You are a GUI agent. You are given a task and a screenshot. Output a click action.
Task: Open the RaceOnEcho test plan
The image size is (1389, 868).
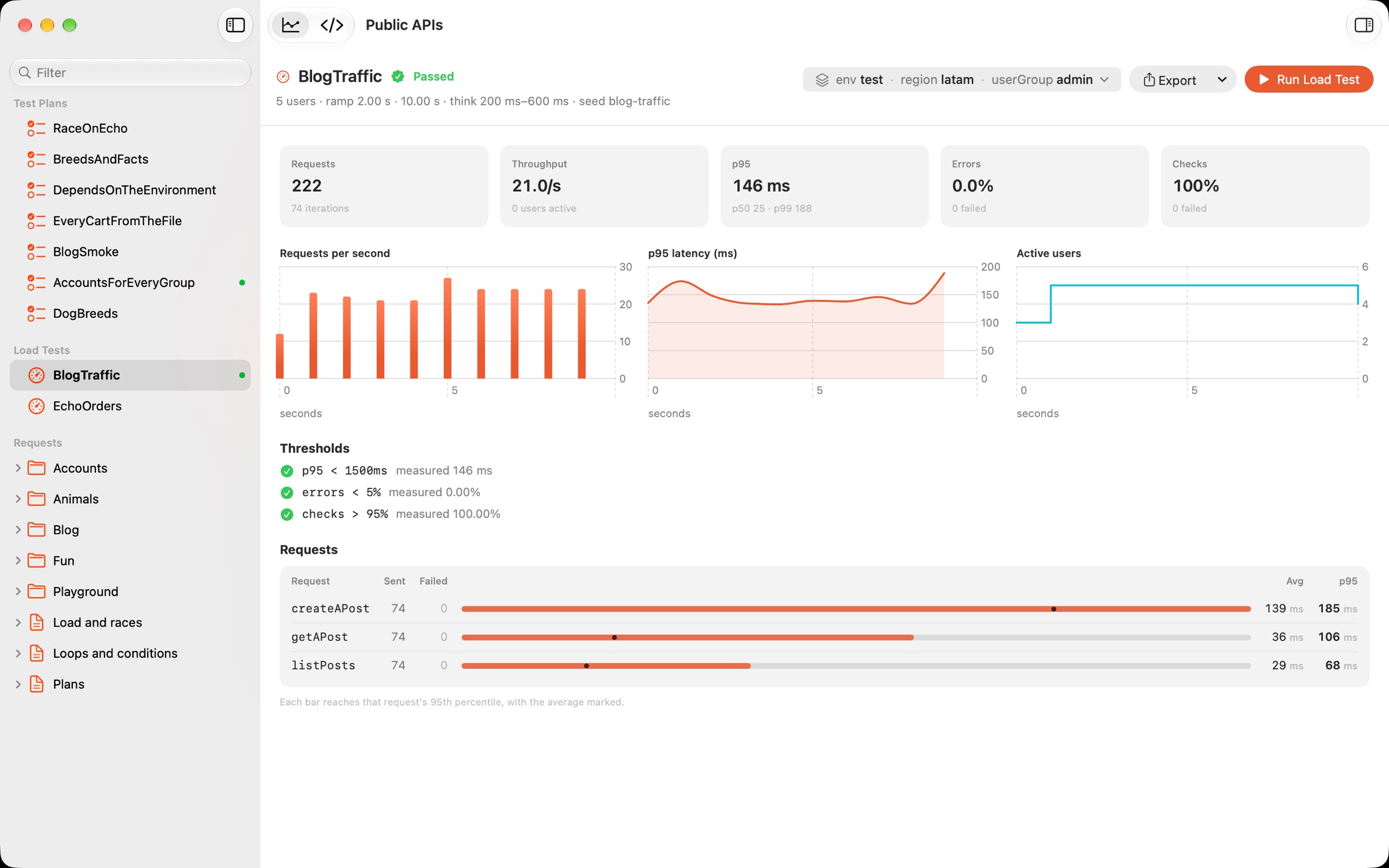click(x=130, y=128)
